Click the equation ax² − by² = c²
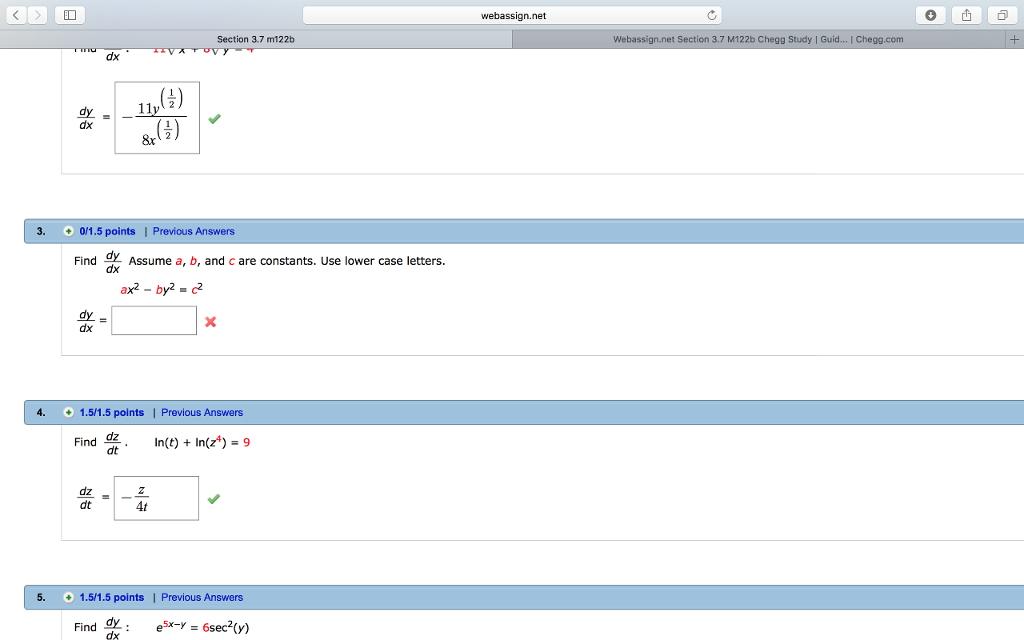 [x=161, y=289]
